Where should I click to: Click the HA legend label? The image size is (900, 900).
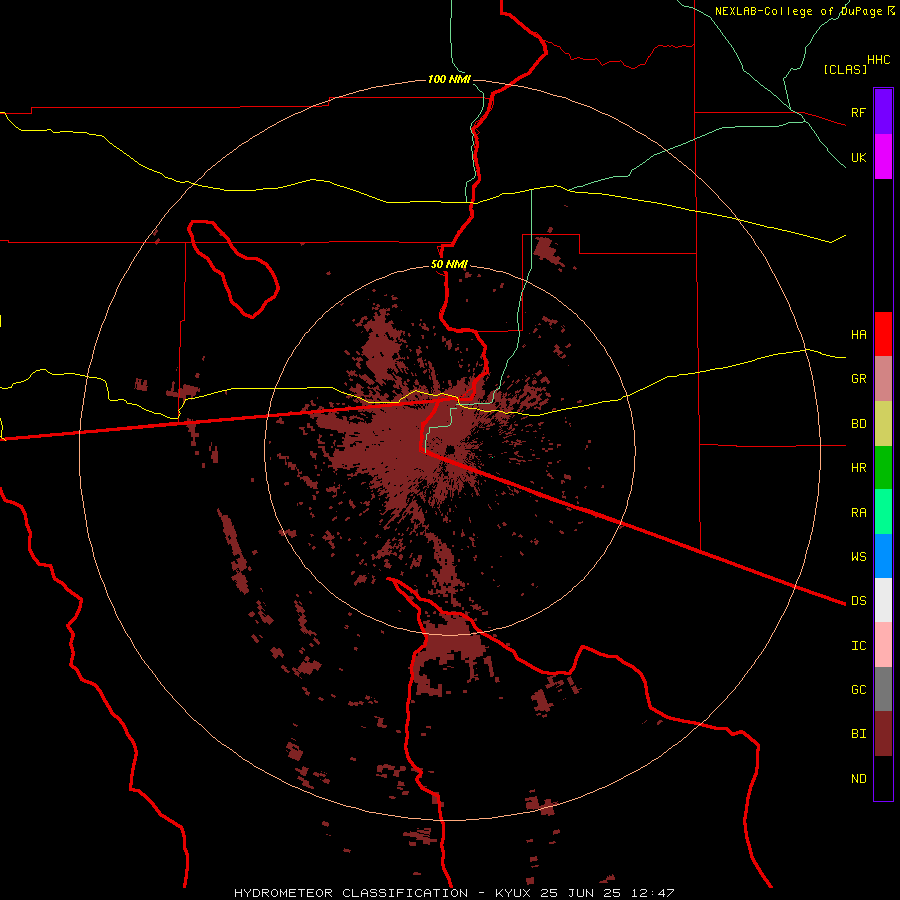coord(859,334)
